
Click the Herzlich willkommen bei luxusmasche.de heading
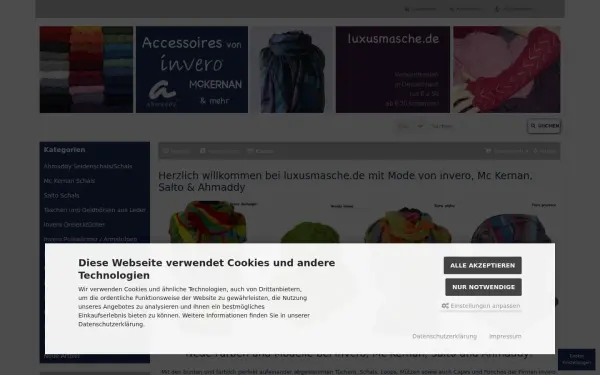(346, 181)
